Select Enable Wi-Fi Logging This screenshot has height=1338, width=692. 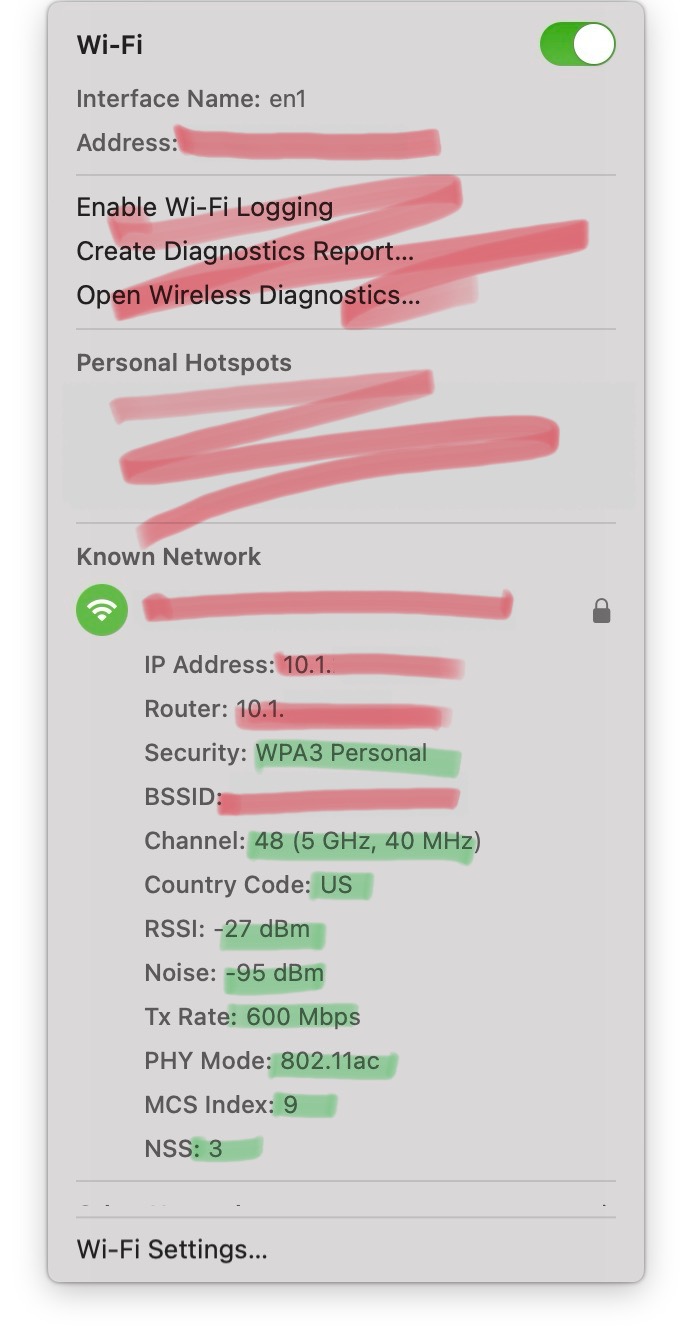(x=205, y=207)
